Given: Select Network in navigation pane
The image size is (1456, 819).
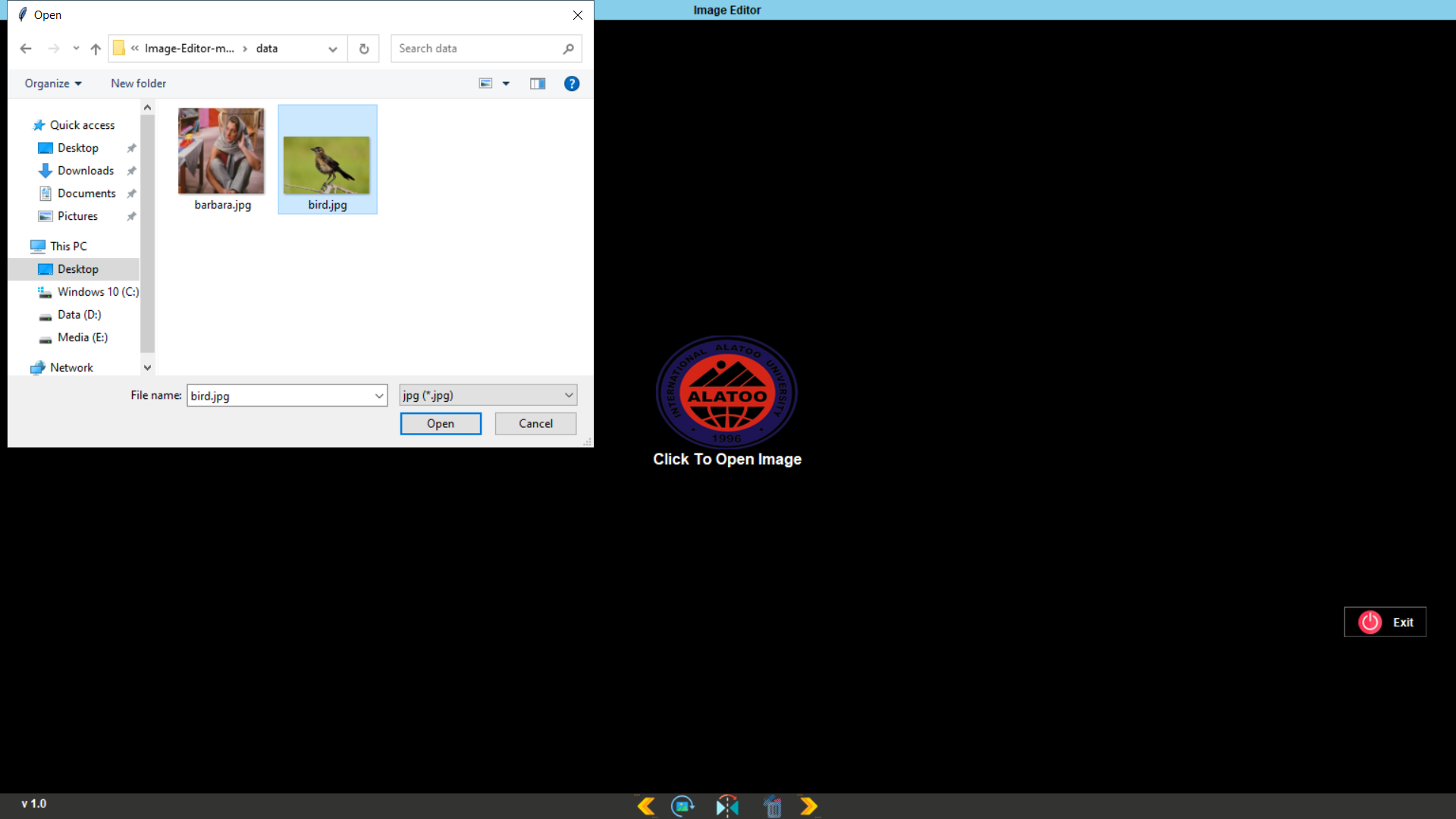Looking at the screenshot, I should point(71,368).
